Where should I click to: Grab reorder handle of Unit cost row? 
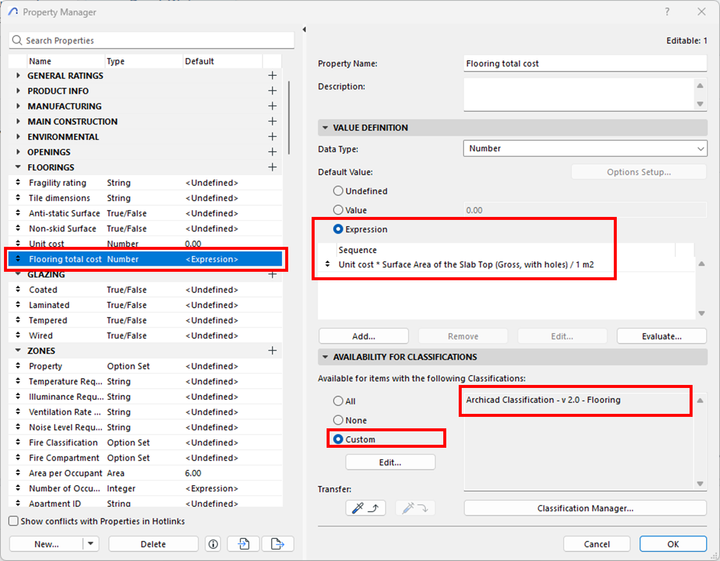point(18,243)
